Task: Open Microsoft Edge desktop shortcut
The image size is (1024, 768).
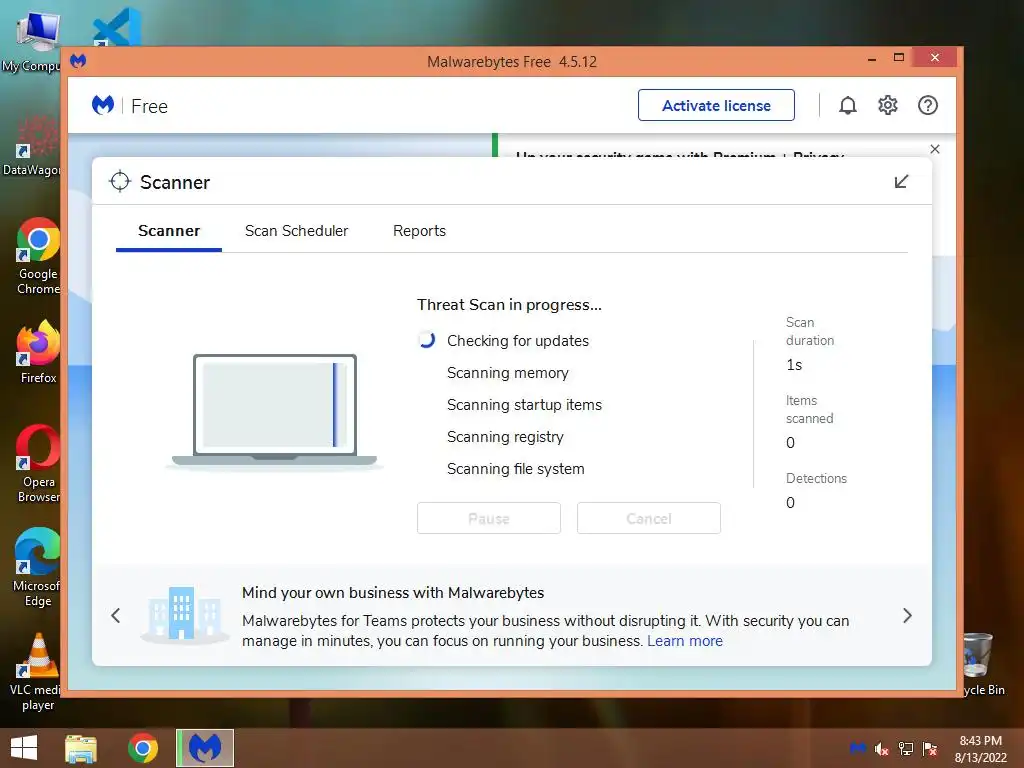Action: coord(38,568)
